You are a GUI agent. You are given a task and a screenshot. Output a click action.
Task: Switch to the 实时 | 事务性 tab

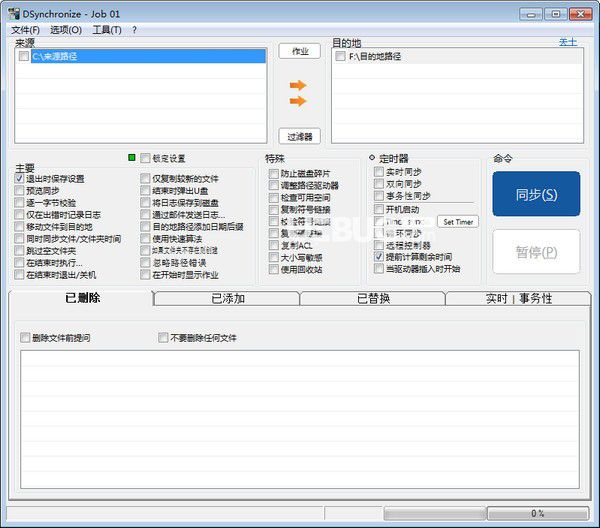click(518, 298)
